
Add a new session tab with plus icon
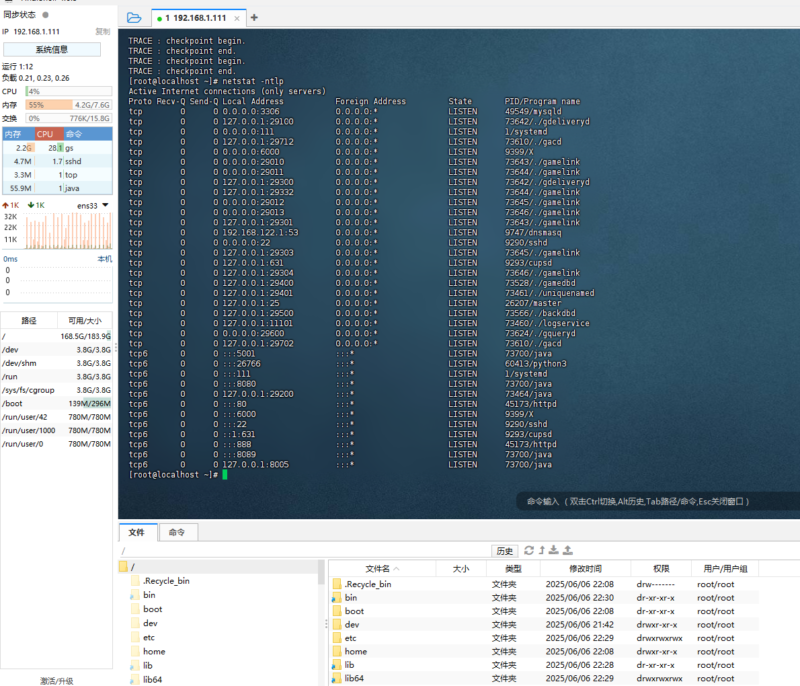(x=254, y=17)
